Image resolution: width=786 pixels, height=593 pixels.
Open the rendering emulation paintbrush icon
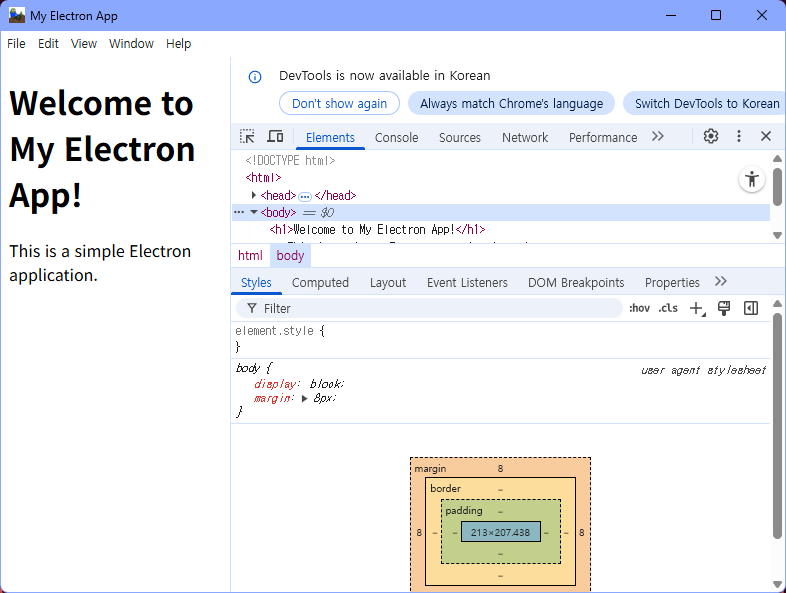(x=724, y=309)
